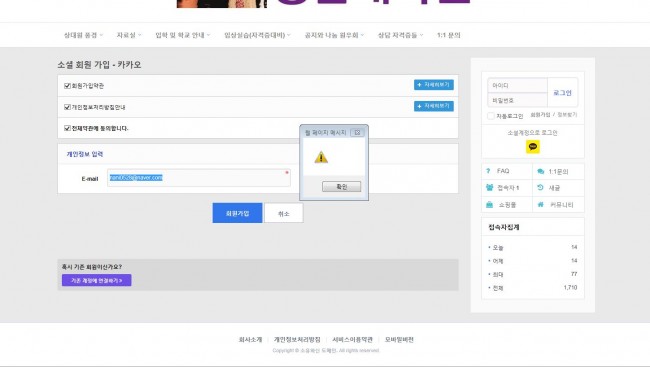Focus the 비밀번호 input field

click(517, 100)
